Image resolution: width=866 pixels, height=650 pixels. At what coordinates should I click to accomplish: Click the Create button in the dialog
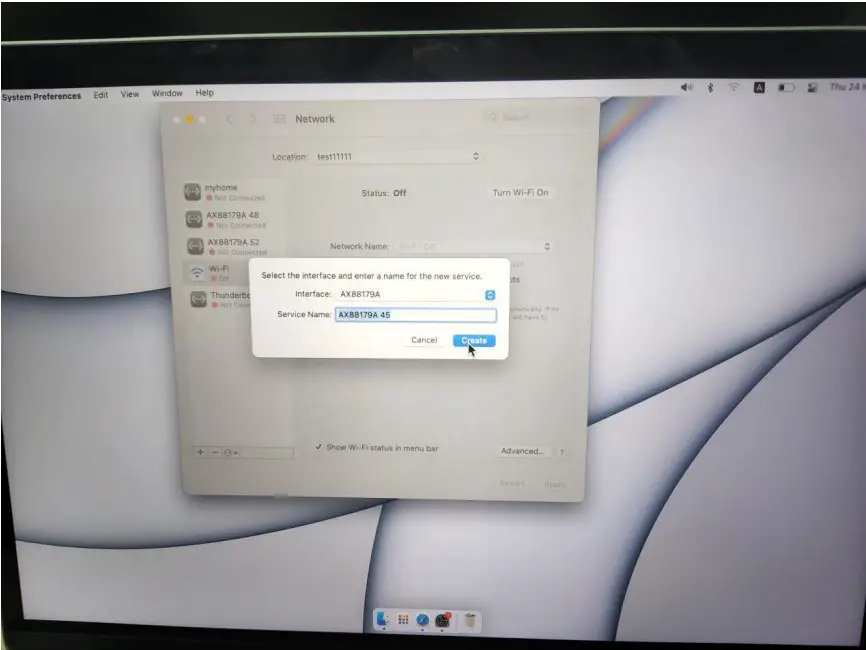pyautogui.click(x=474, y=340)
